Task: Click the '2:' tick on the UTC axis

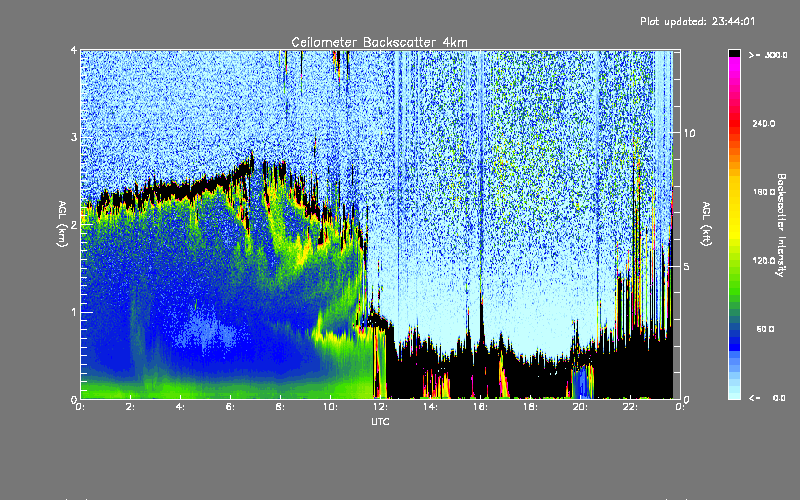Action: click(130, 407)
